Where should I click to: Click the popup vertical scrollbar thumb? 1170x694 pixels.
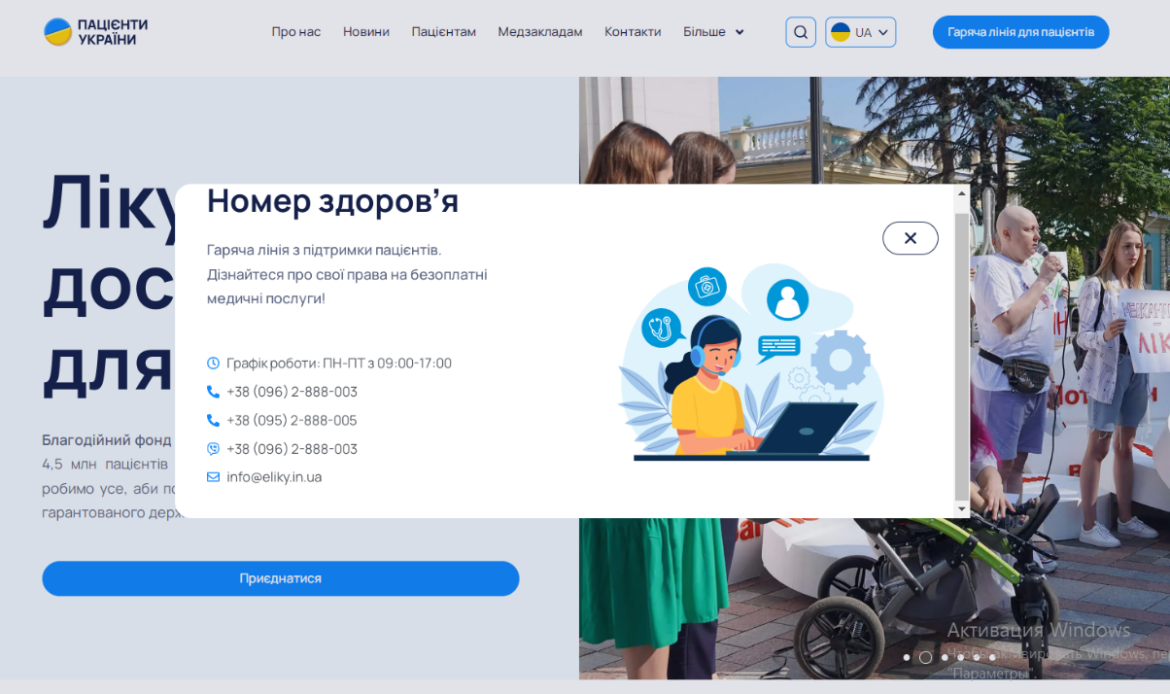click(x=962, y=357)
